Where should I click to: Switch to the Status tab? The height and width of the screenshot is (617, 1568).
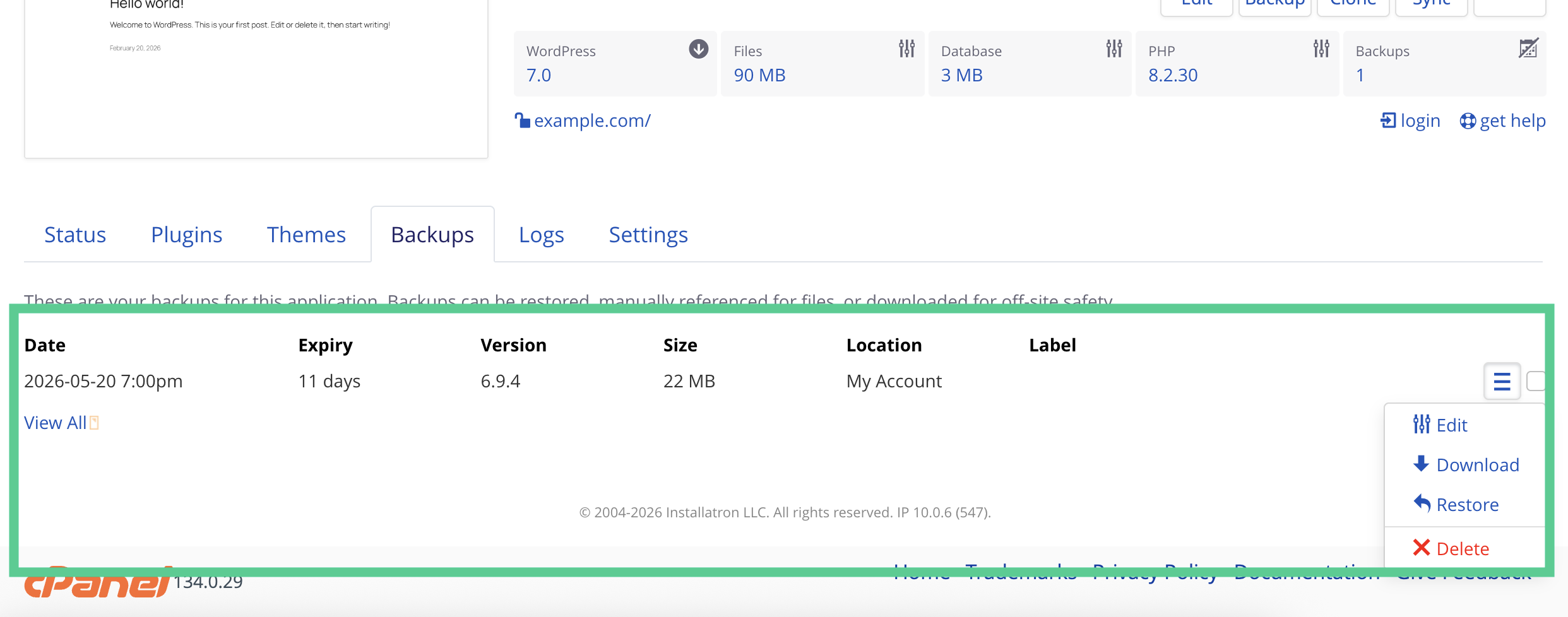tap(75, 235)
